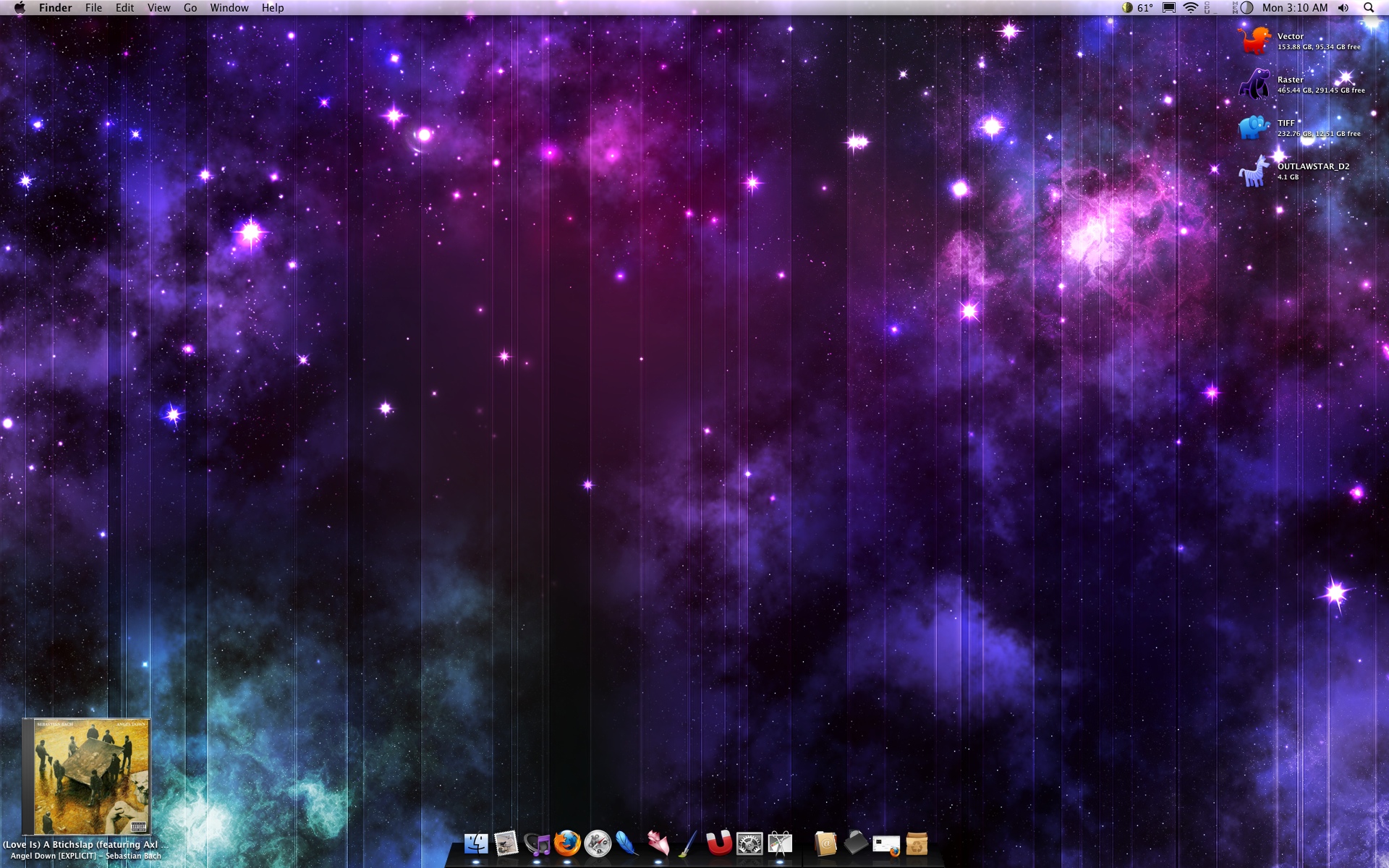Click the Angel Down album artwork
Screen dimensions: 1389x868
point(87,777)
